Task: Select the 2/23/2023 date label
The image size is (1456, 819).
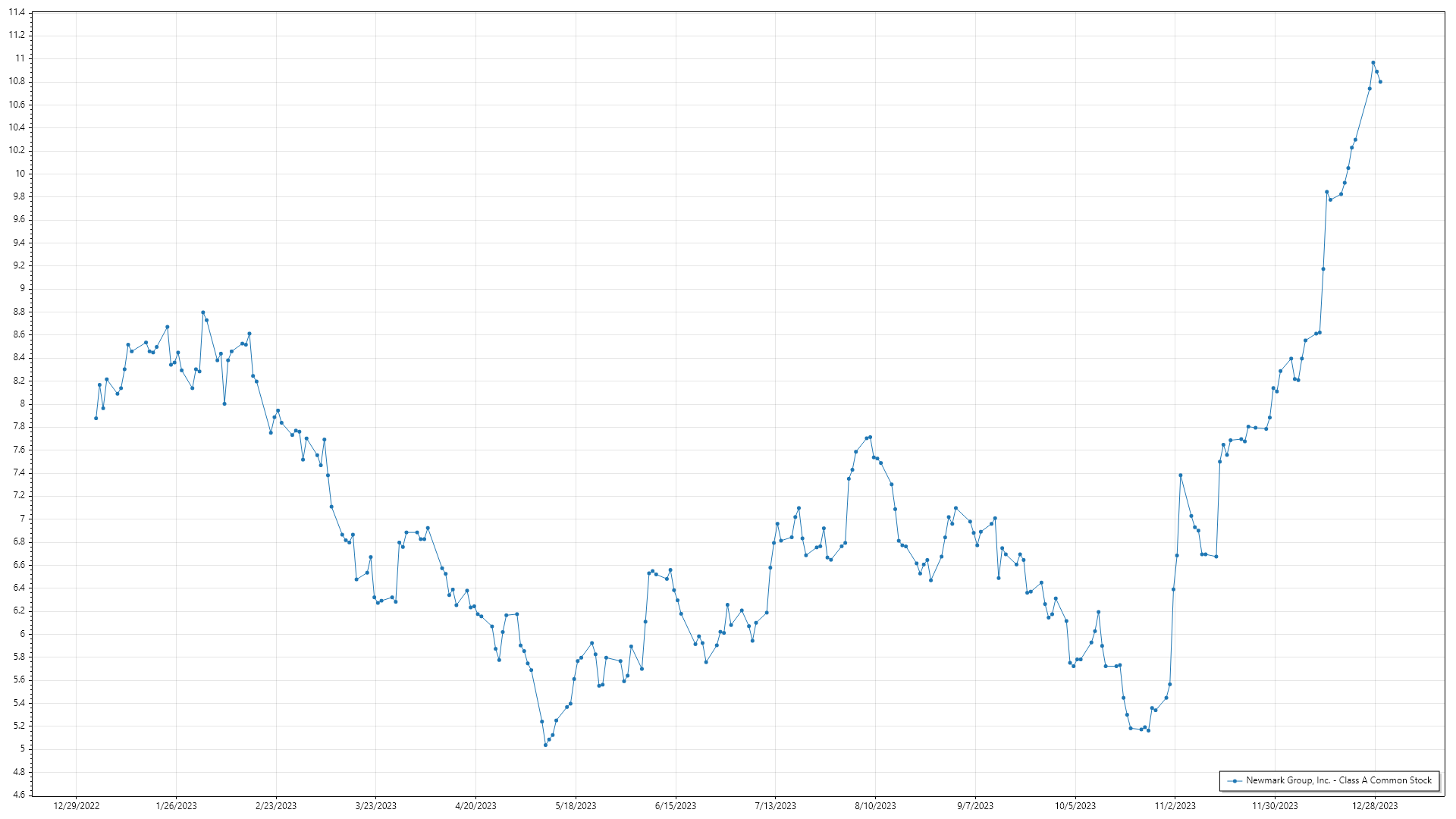Action: coord(276,806)
